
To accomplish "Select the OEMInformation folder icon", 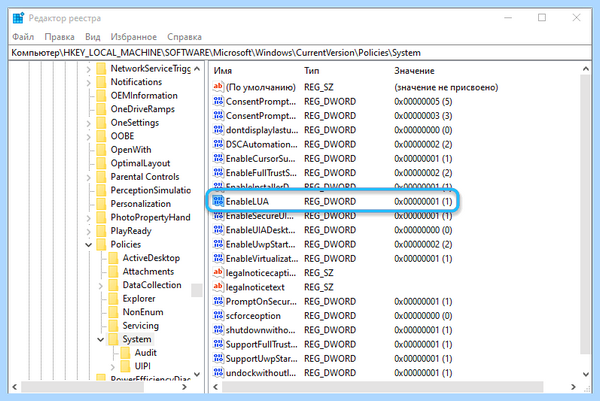I will click(101, 96).
